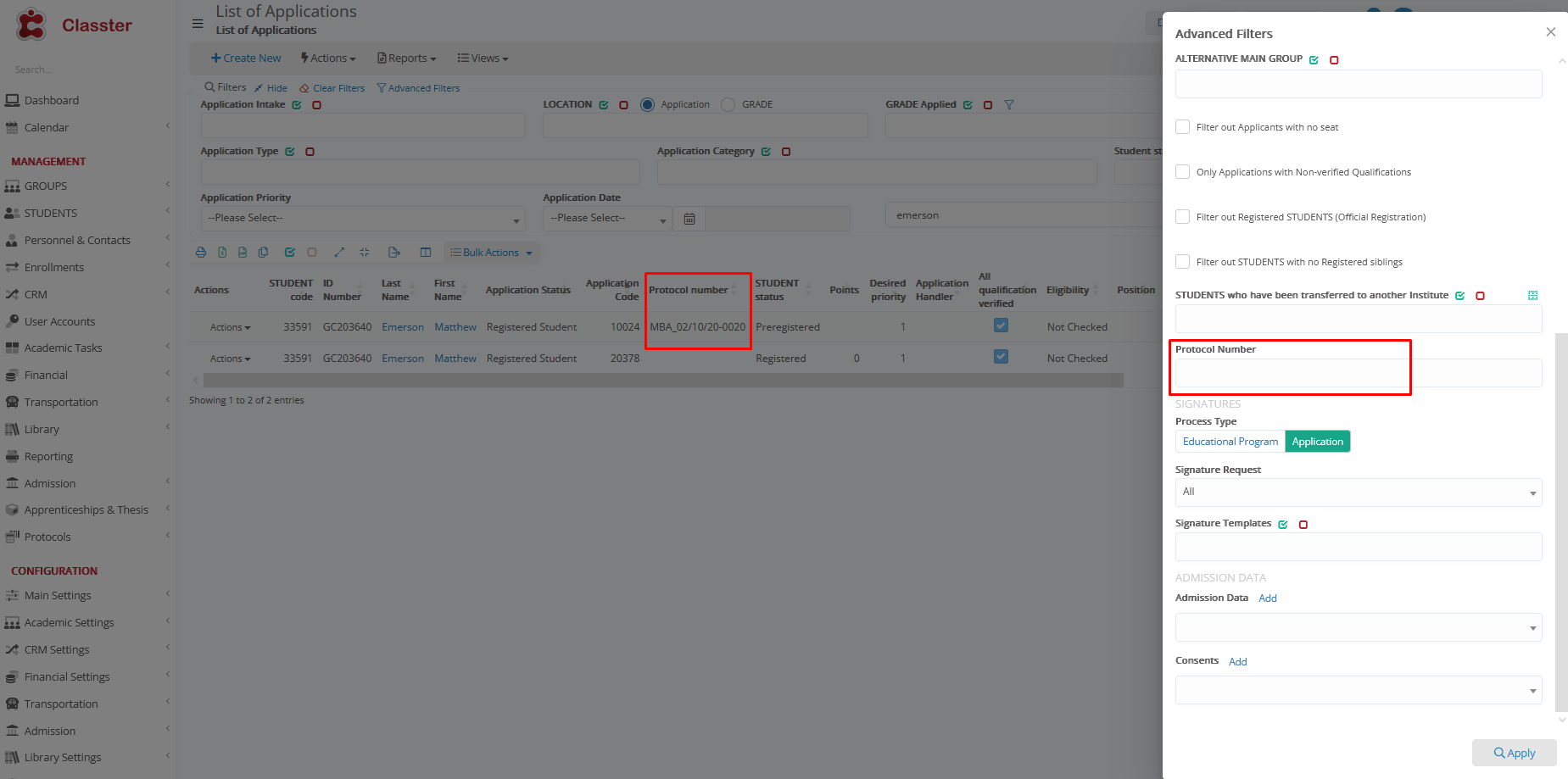The image size is (1568, 779).
Task: Export the list to Excel
Action: (222, 253)
